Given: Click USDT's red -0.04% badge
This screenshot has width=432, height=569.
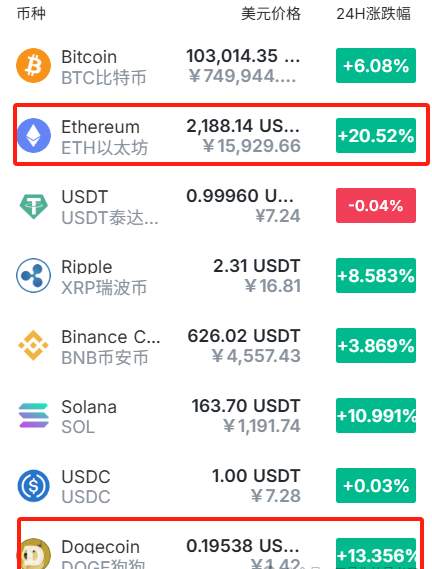Looking at the screenshot, I should coord(376,205).
